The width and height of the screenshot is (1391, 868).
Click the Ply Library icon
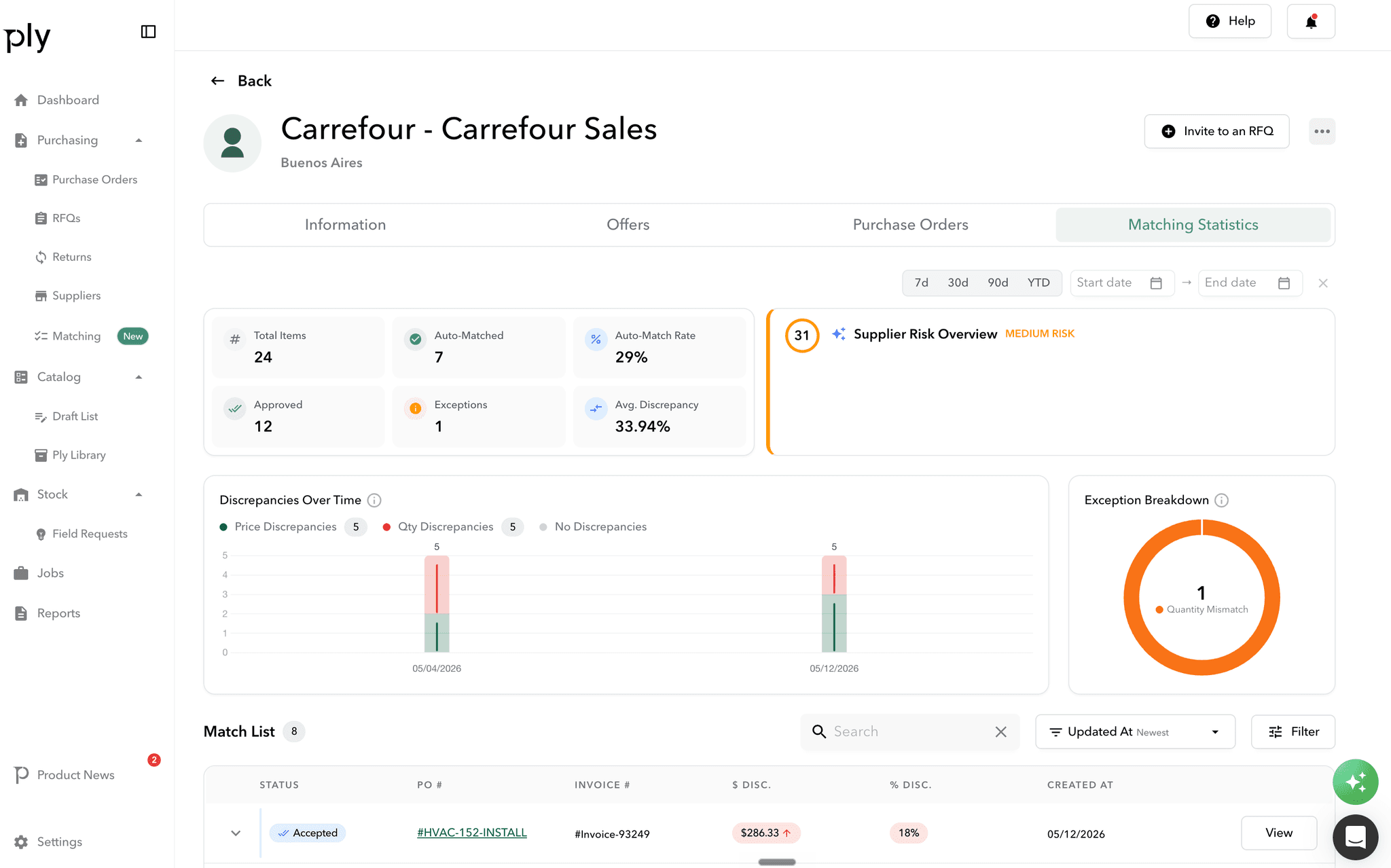click(41, 455)
